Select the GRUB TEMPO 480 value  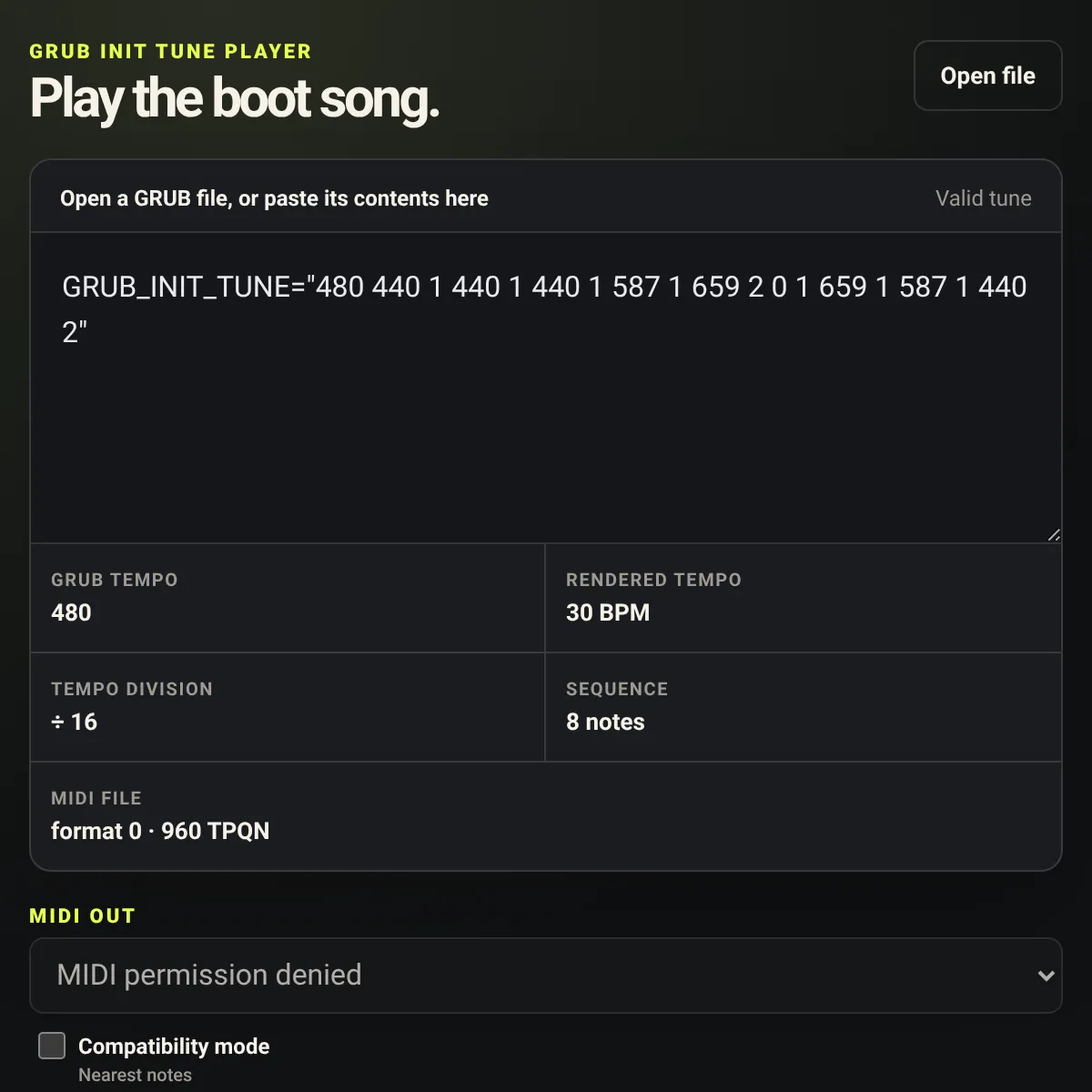(x=71, y=612)
